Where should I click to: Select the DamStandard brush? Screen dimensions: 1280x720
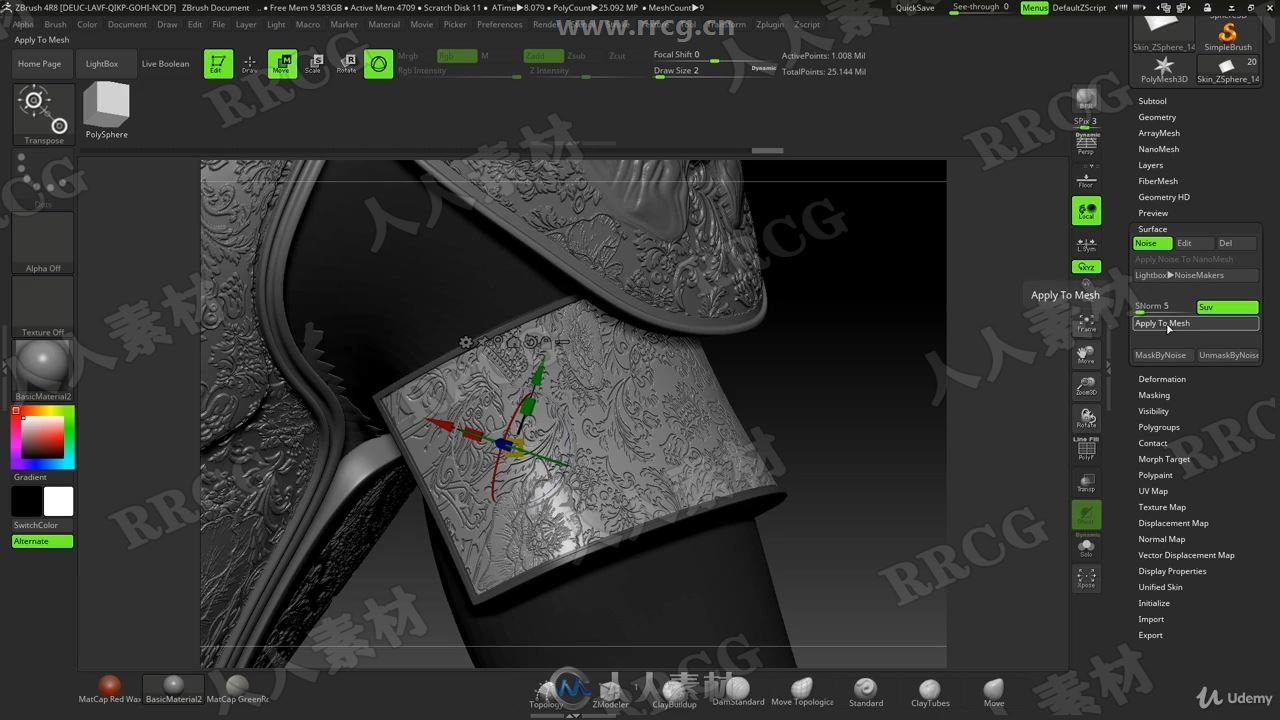[738, 692]
